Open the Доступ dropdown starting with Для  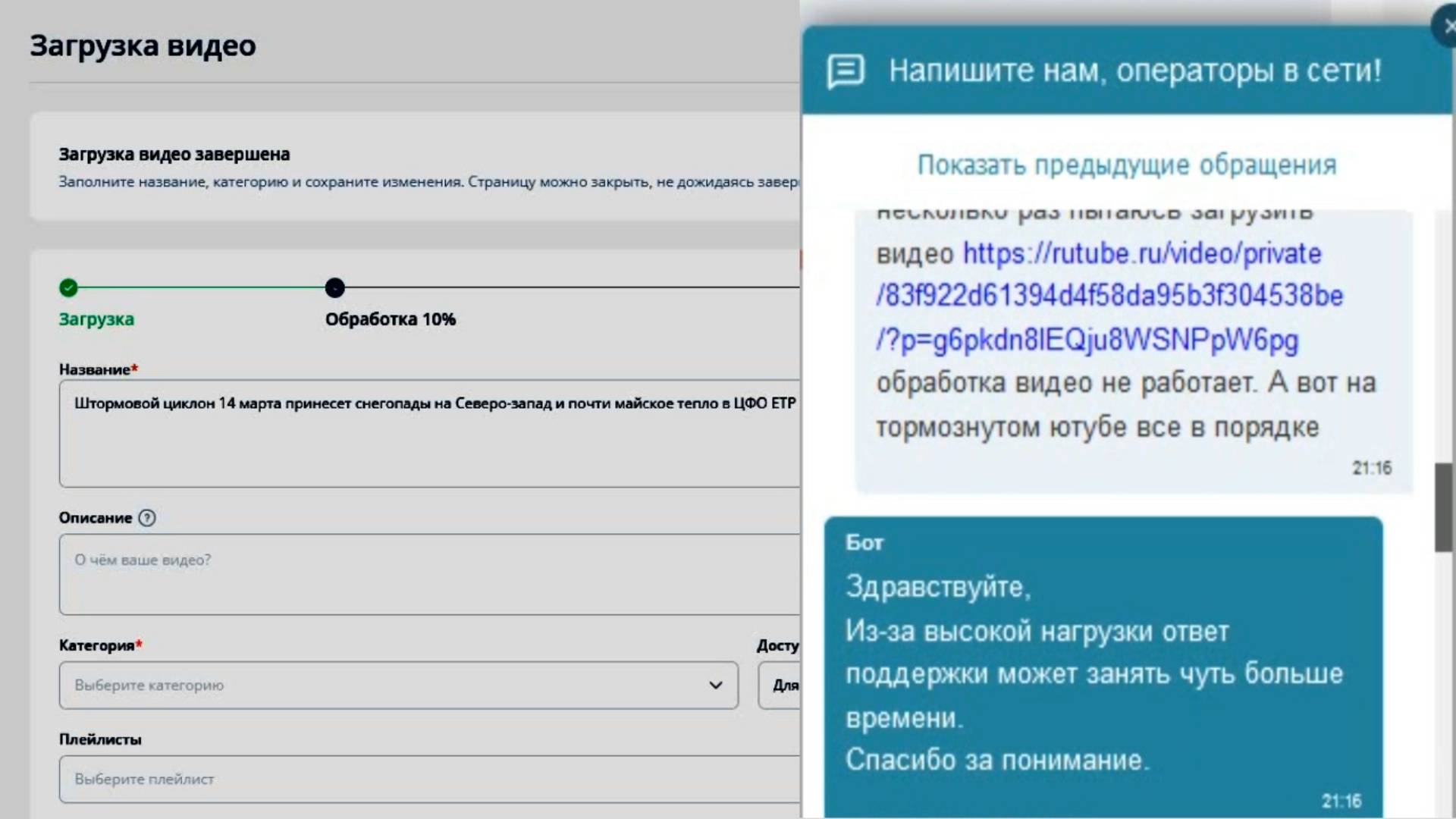pos(780,686)
